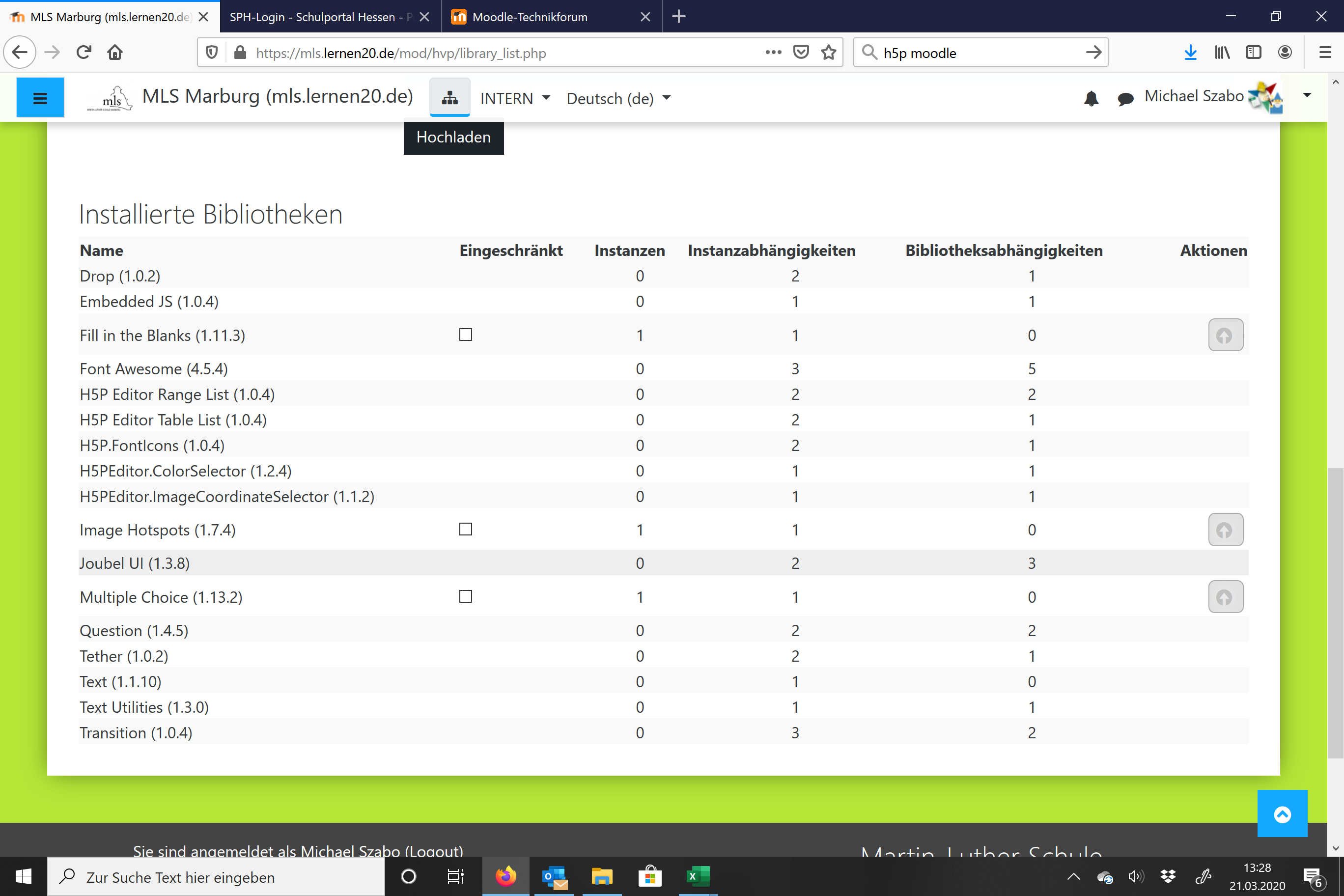Click the Eingeschränkt column header
The width and height of the screenshot is (1344, 896).
[511, 251]
